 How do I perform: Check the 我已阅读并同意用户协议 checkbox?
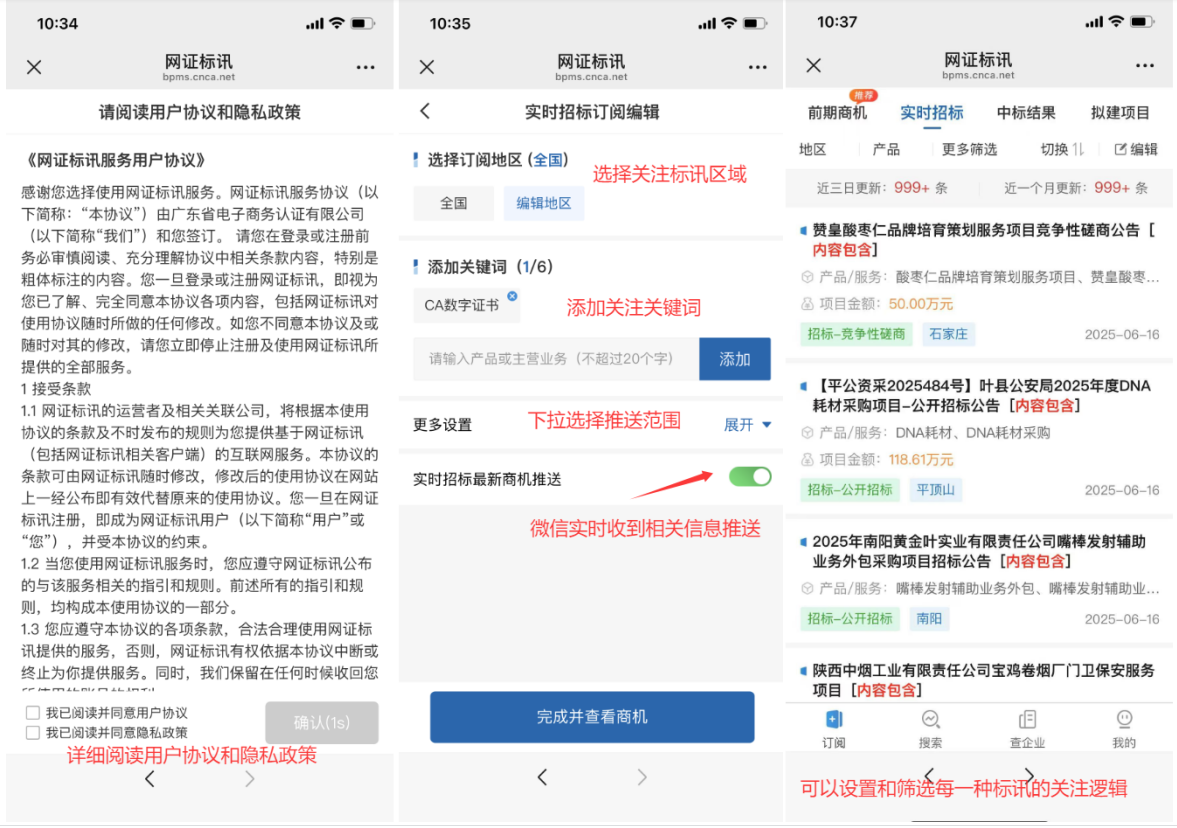(32, 712)
